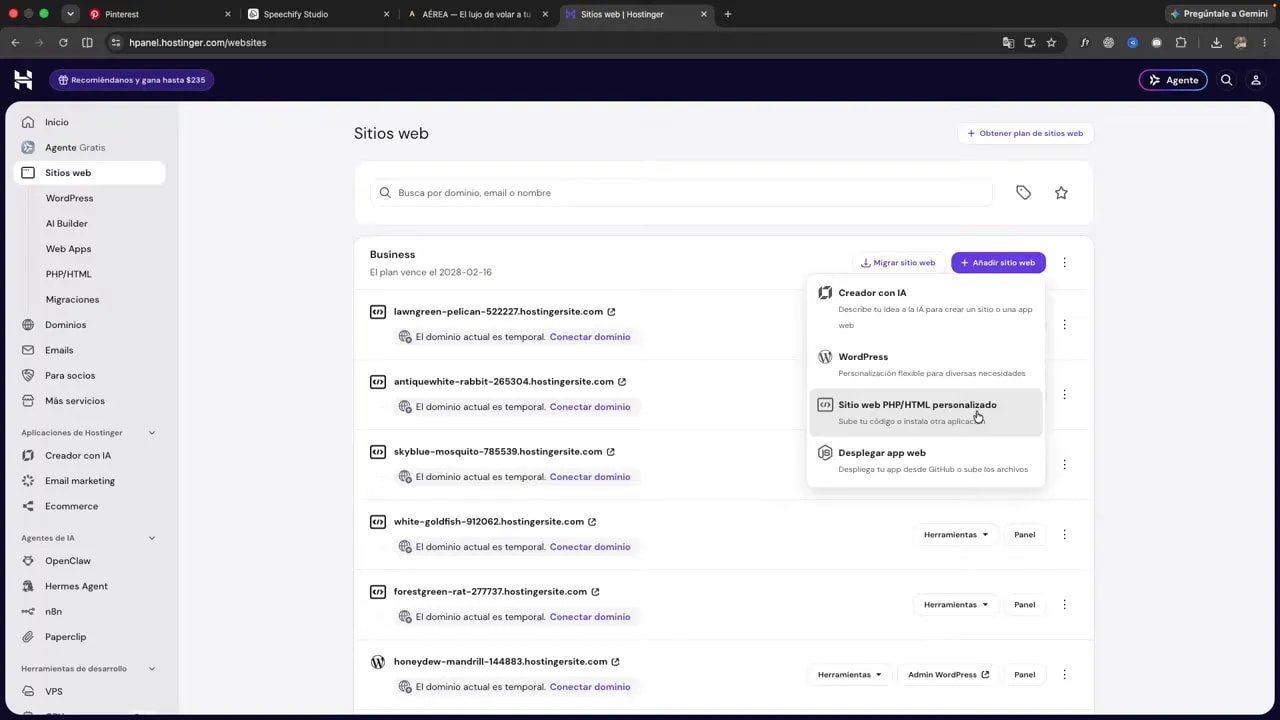Click the star favorites filter icon

point(1061,193)
